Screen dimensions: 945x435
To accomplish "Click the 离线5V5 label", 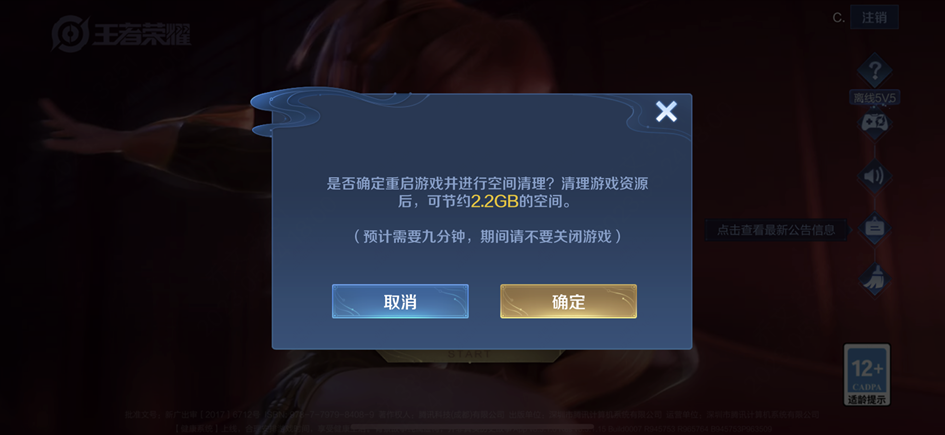I will pyautogui.click(x=874, y=98).
